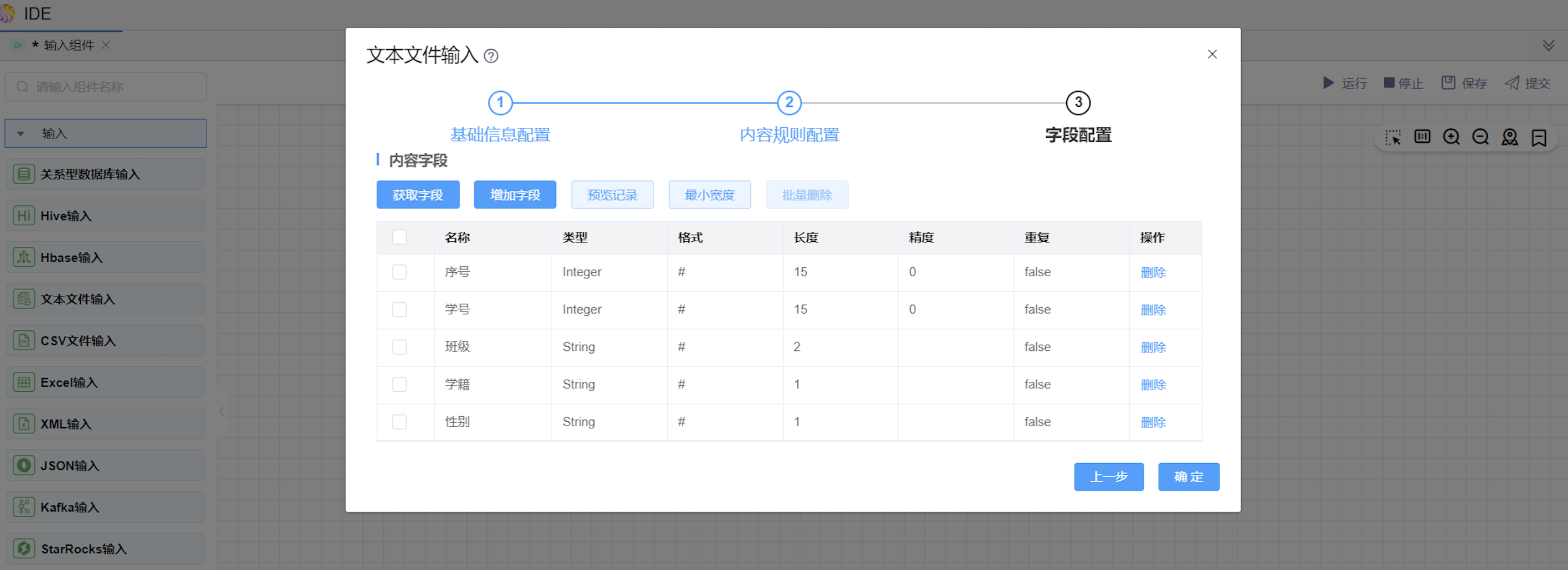
Task: Click the 获取字段 button
Action: point(418,195)
